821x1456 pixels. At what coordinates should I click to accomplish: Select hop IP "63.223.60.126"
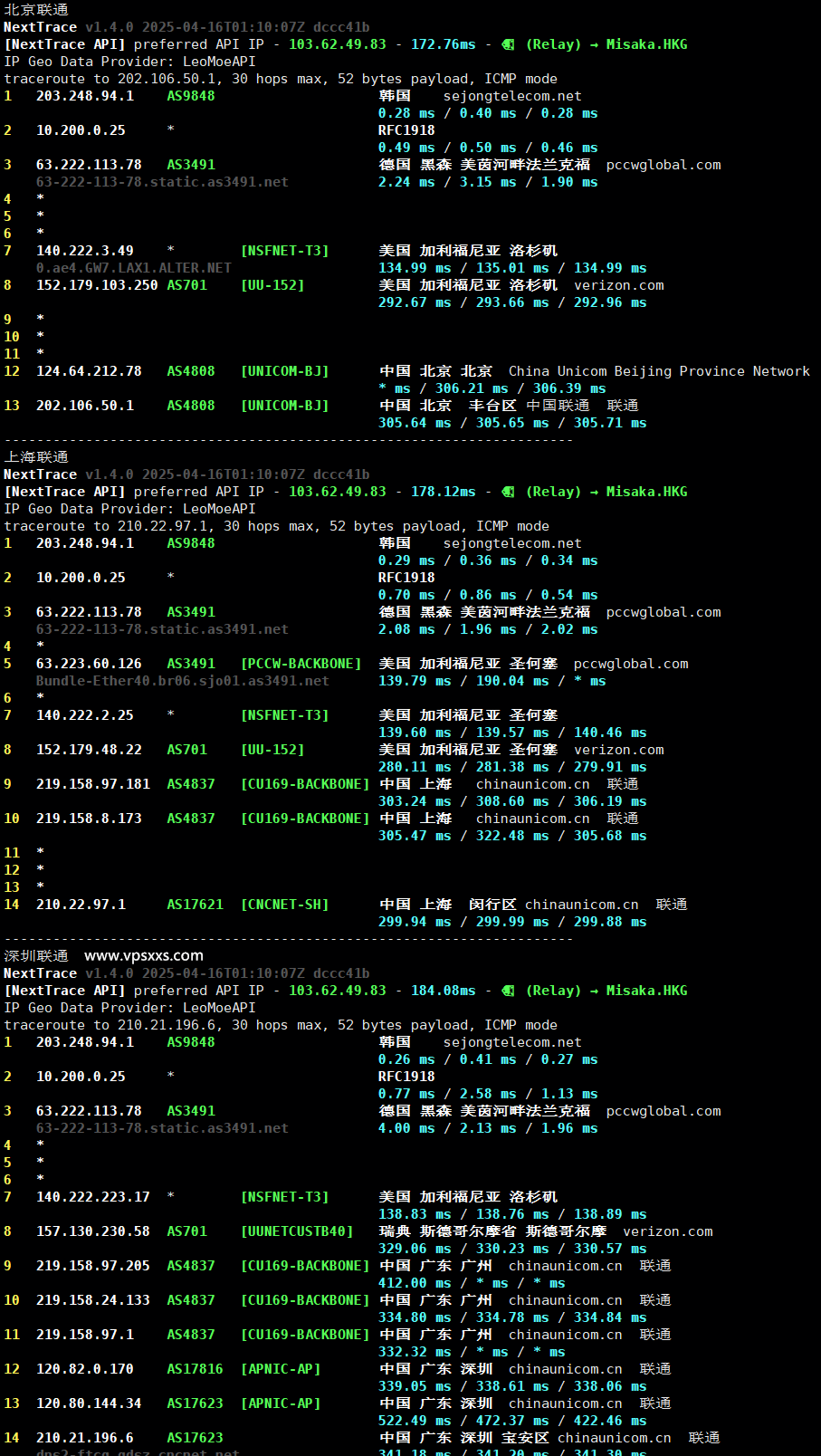[x=89, y=664]
